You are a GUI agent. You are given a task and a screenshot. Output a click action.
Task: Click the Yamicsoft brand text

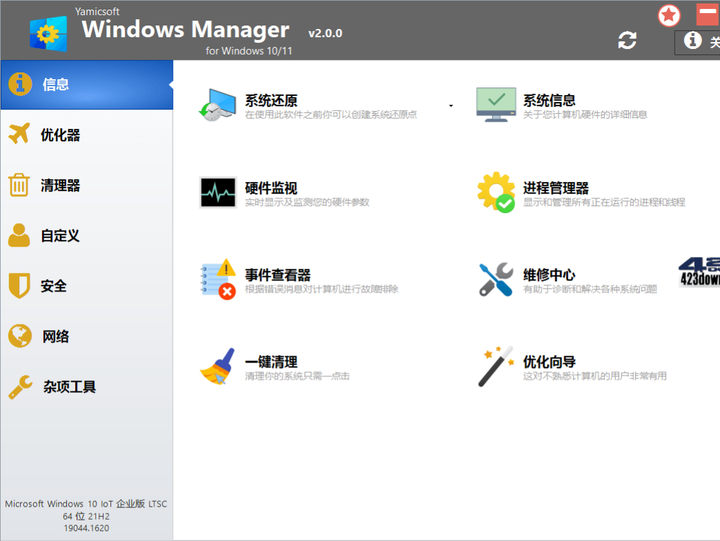click(x=97, y=11)
